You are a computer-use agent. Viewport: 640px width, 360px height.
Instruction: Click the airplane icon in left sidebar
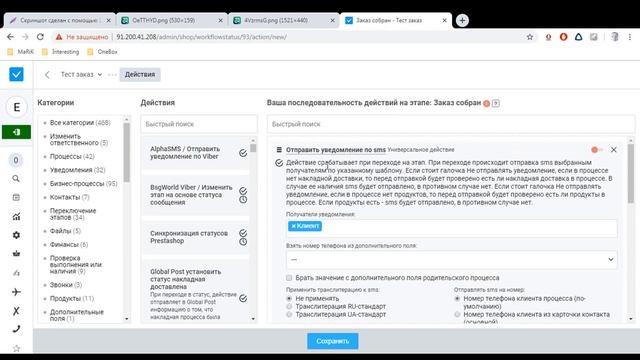[16, 292]
